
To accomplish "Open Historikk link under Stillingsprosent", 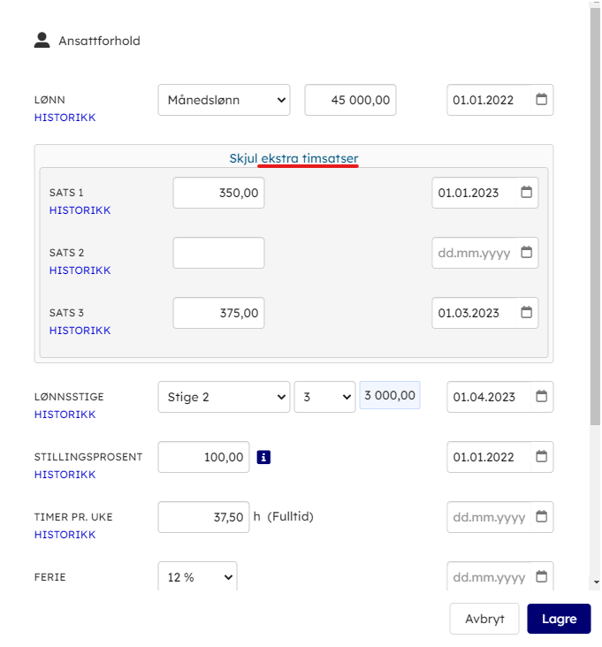I will click(x=65, y=475).
